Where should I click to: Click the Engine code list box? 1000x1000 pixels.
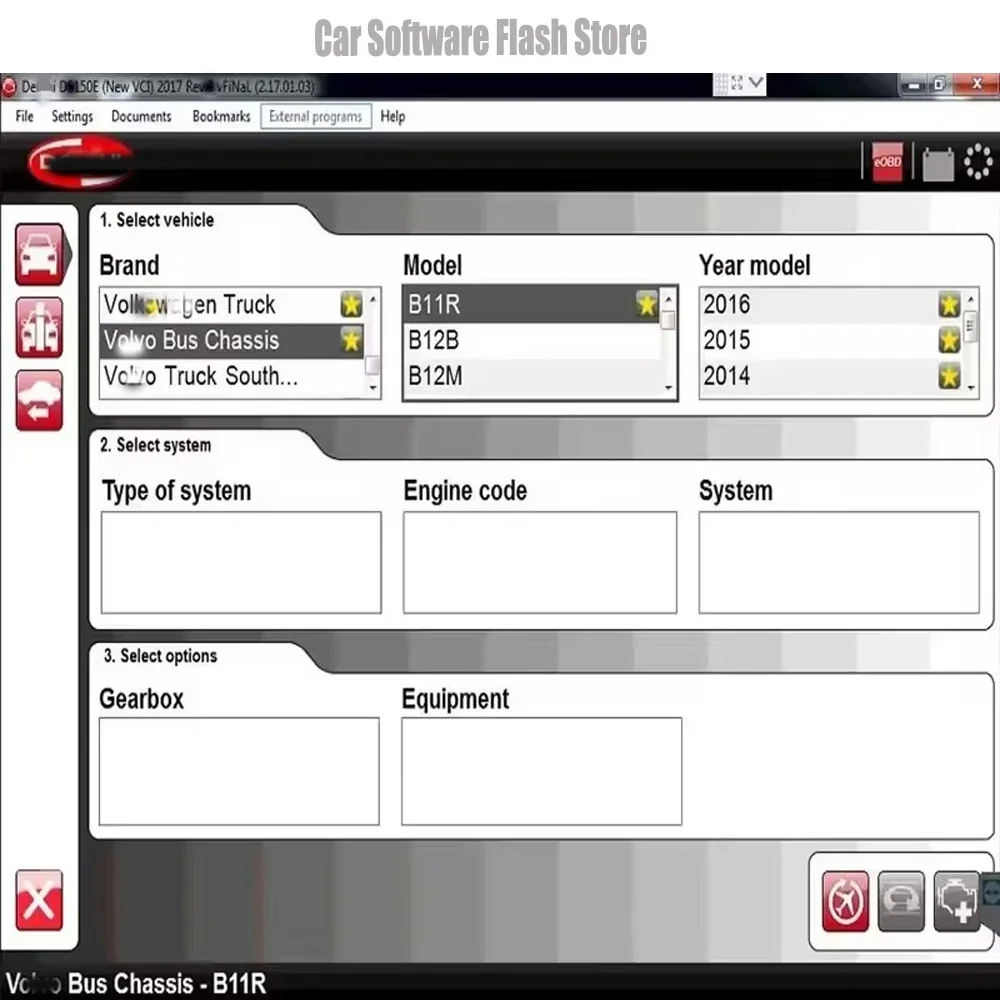540,562
